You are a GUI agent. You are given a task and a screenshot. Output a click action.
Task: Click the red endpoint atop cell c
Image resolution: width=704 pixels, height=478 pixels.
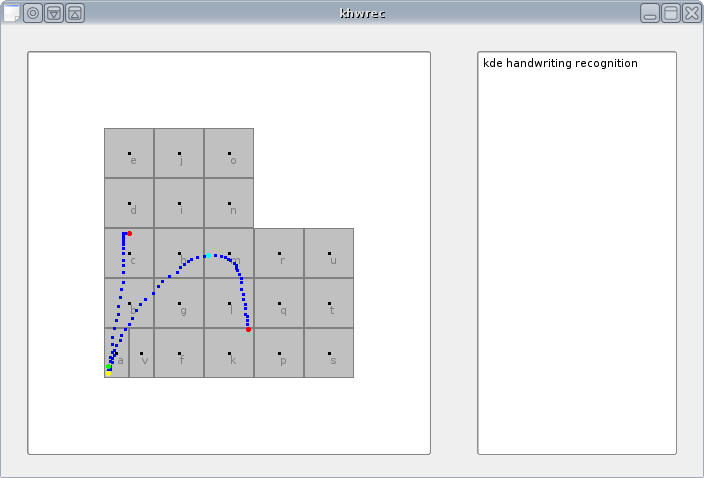pyautogui.click(x=129, y=233)
